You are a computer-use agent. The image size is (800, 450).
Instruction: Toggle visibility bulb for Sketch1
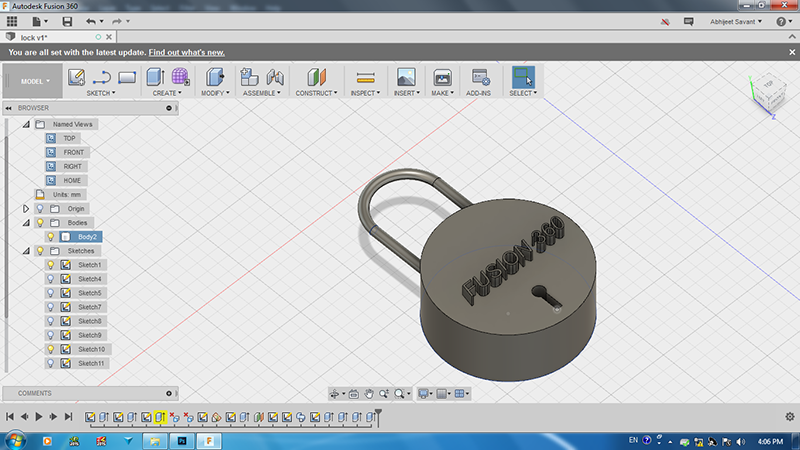tap(51, 265)
